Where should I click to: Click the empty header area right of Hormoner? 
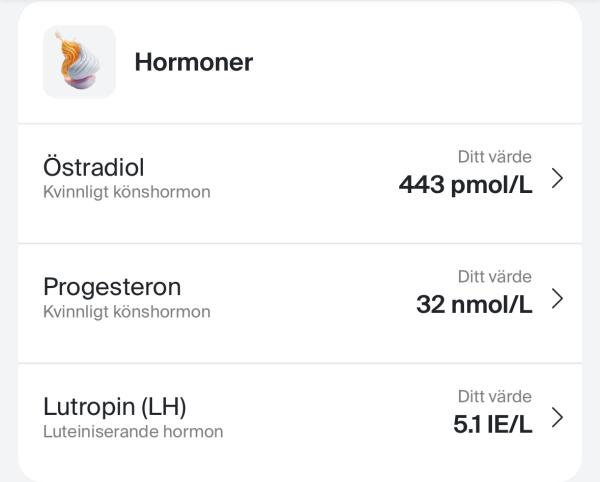tap(420, 62)
